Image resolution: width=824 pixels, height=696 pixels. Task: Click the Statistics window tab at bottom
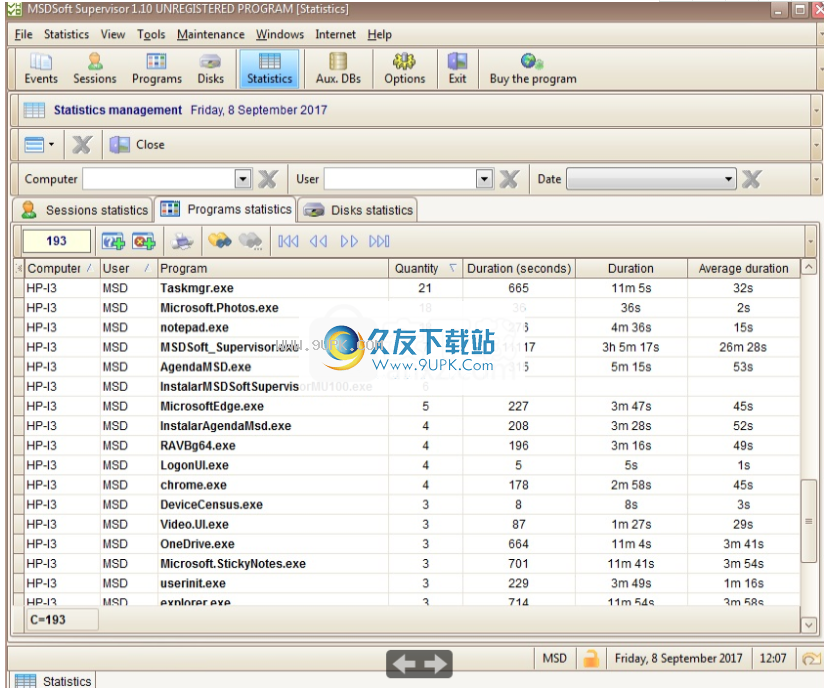[x=54, y=681]
